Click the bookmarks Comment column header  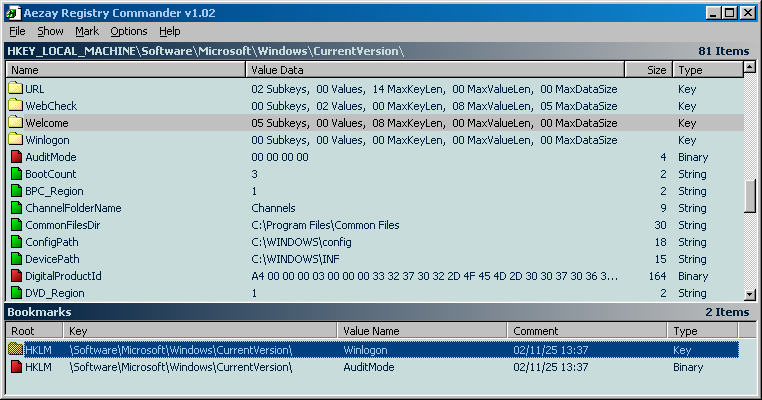point(587,330)
